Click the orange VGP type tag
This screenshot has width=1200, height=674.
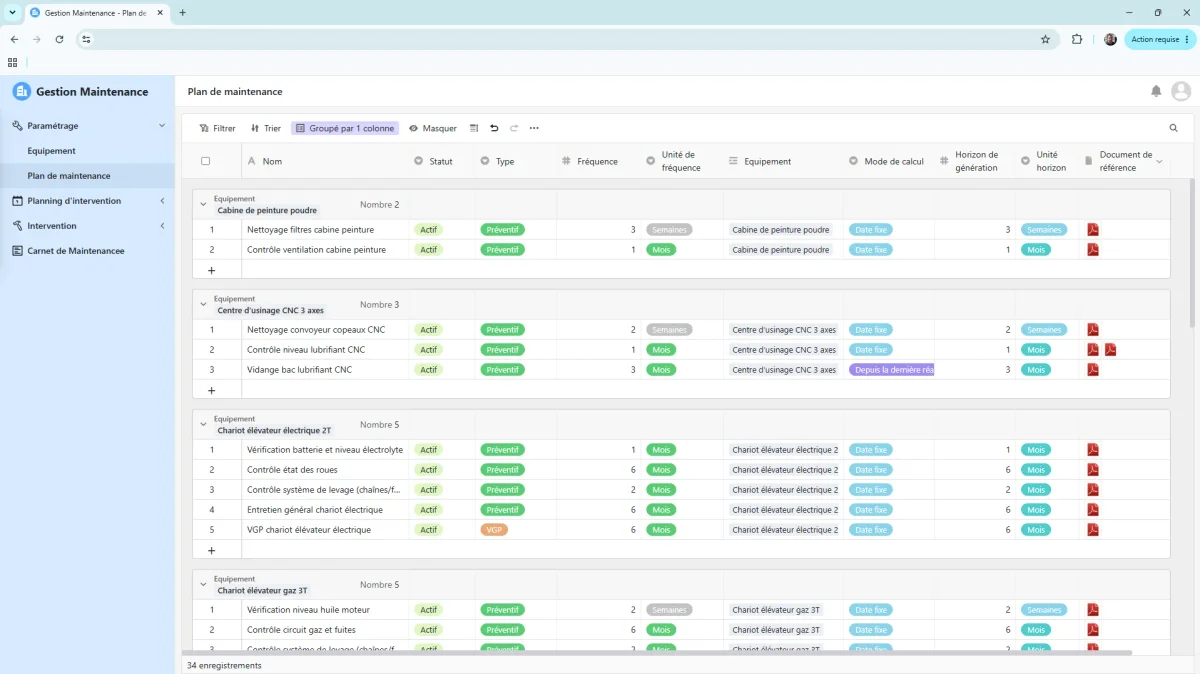494,530
